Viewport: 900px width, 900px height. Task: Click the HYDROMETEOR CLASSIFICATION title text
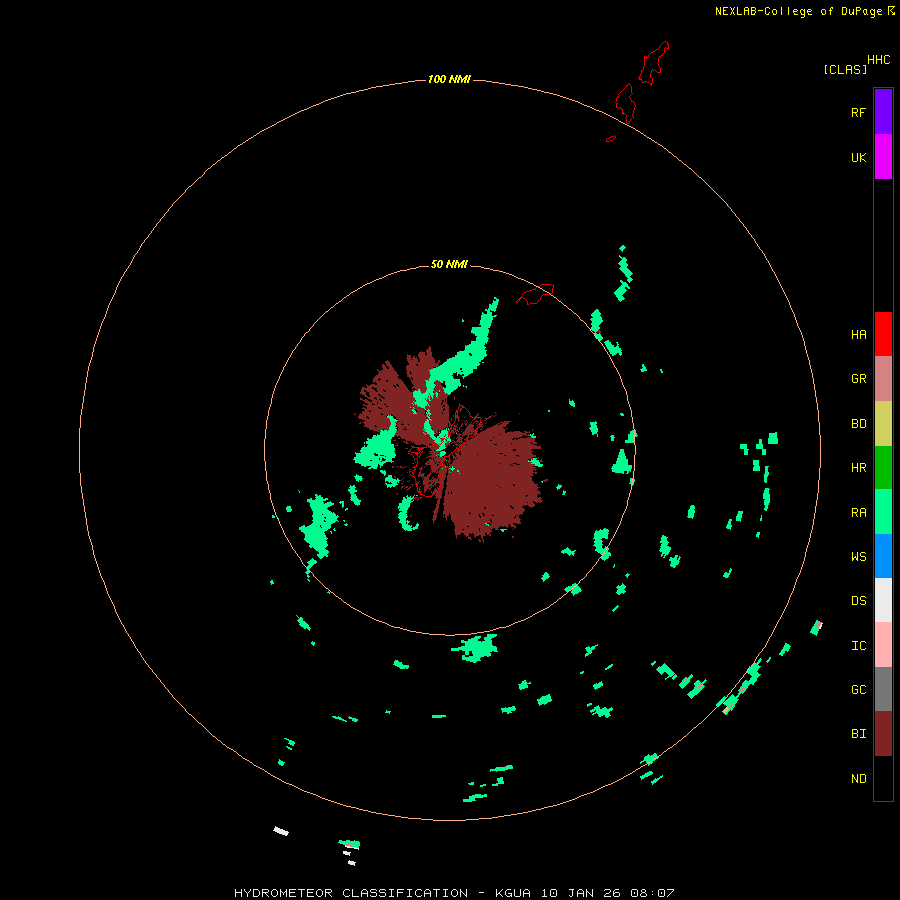(351, 893)
